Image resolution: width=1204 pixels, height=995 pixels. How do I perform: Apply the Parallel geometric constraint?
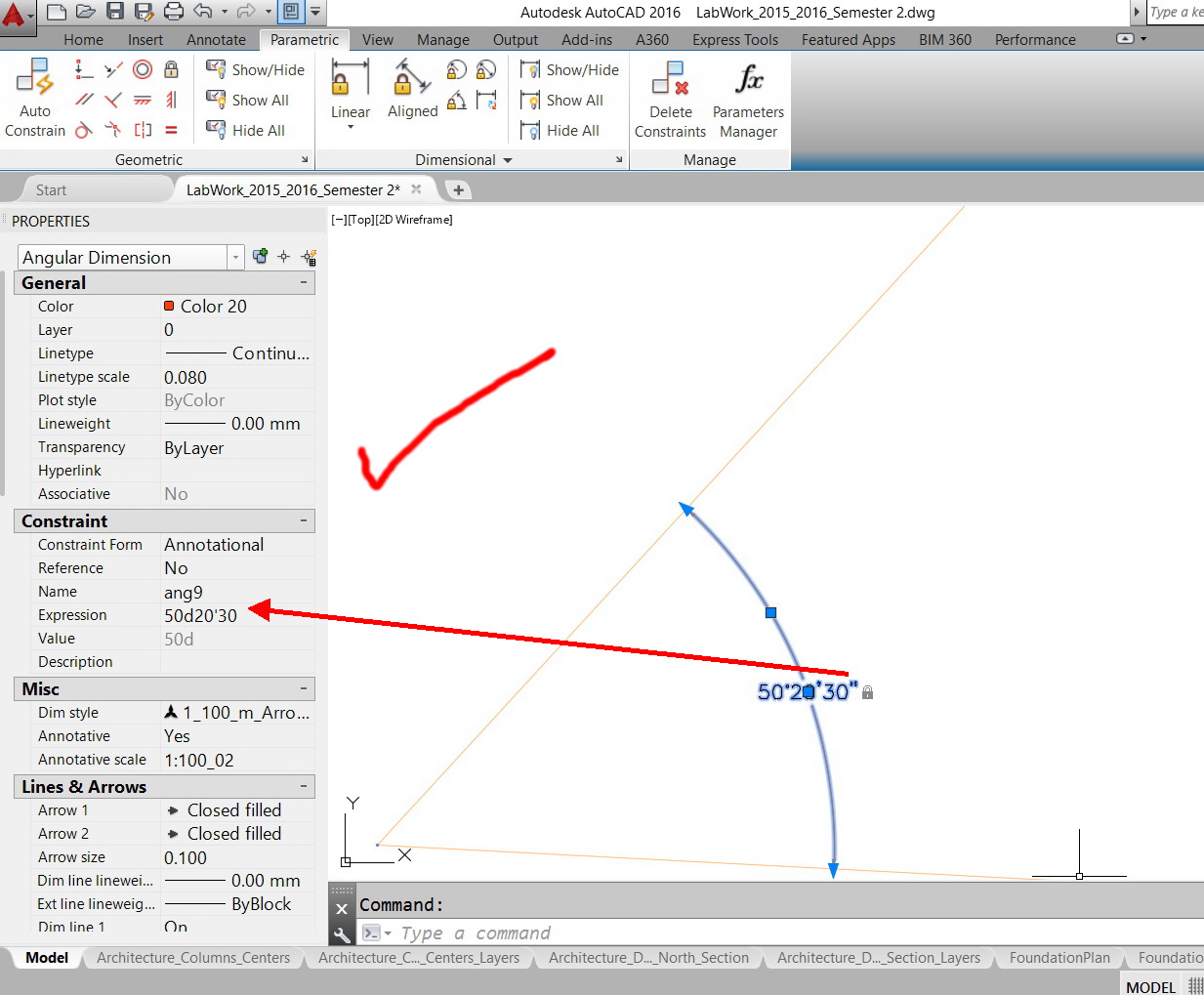point(83,100)
